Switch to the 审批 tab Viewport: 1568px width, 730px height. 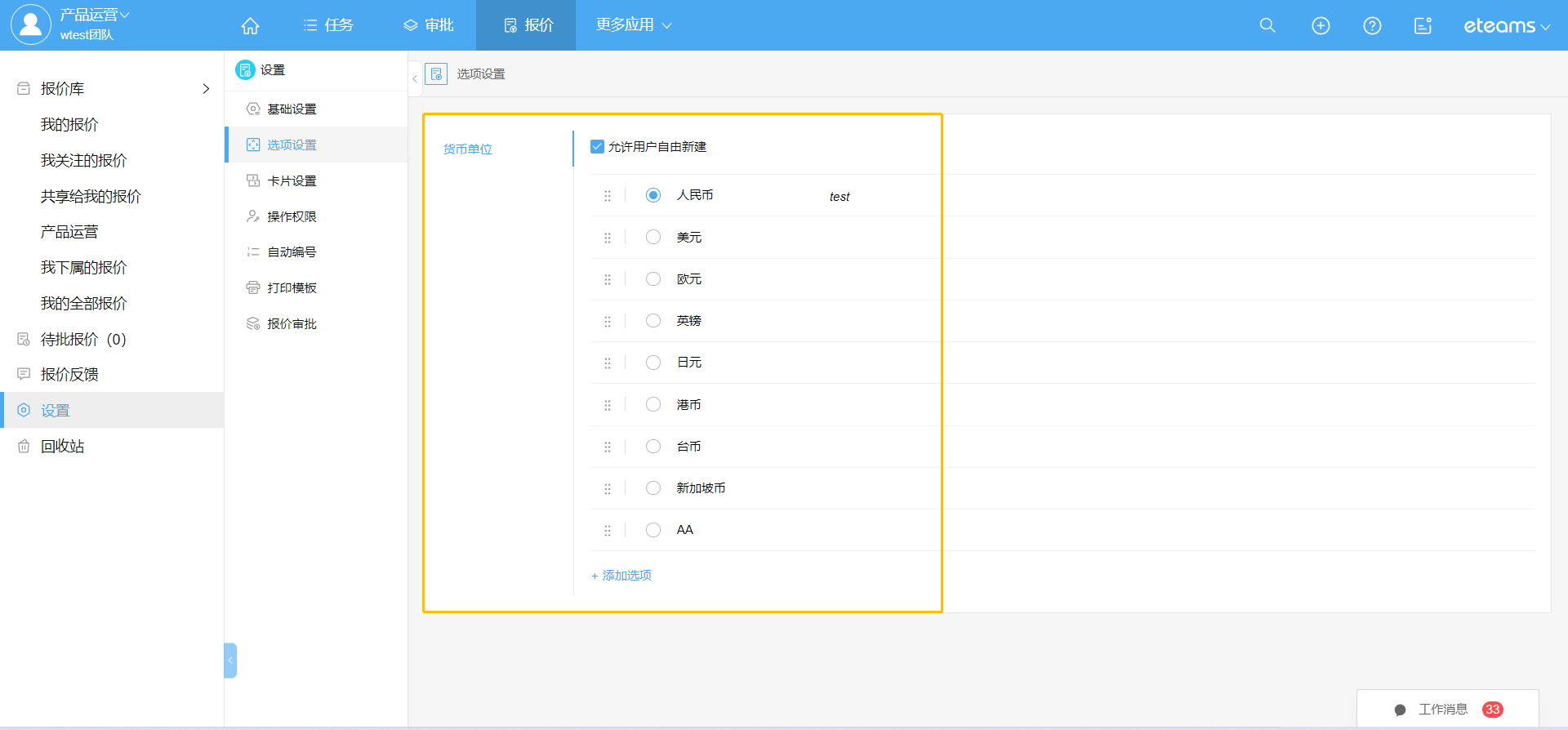[429, 25]
